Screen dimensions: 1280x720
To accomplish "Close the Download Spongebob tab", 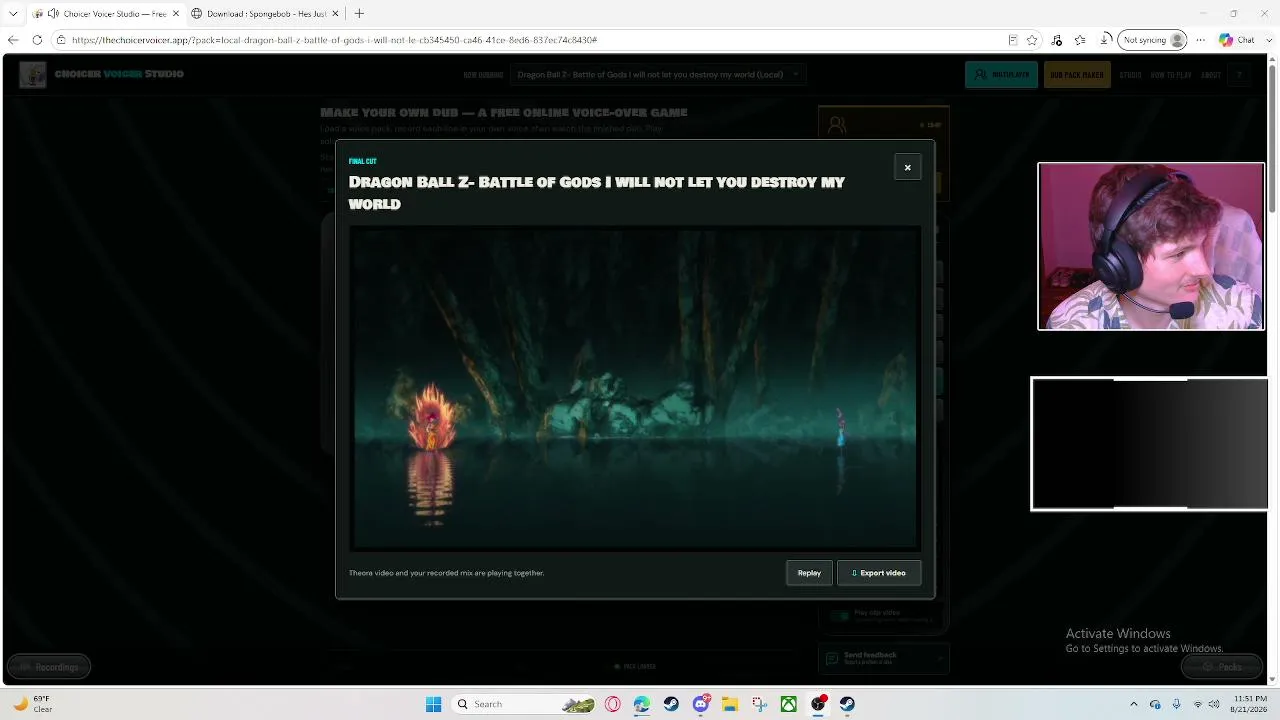I will click(337, 14).
